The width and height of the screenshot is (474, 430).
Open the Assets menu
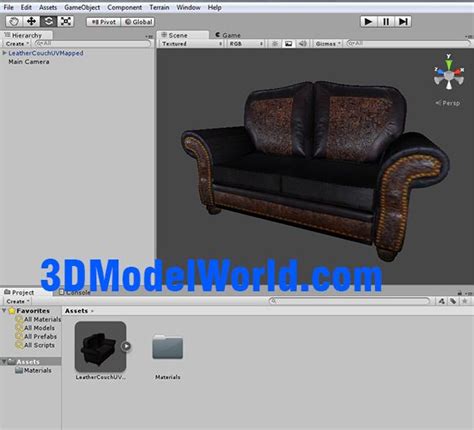point(48,7)
